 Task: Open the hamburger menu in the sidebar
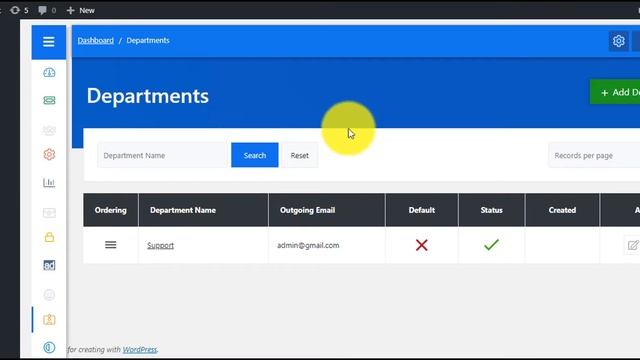(x=49, y=42)
